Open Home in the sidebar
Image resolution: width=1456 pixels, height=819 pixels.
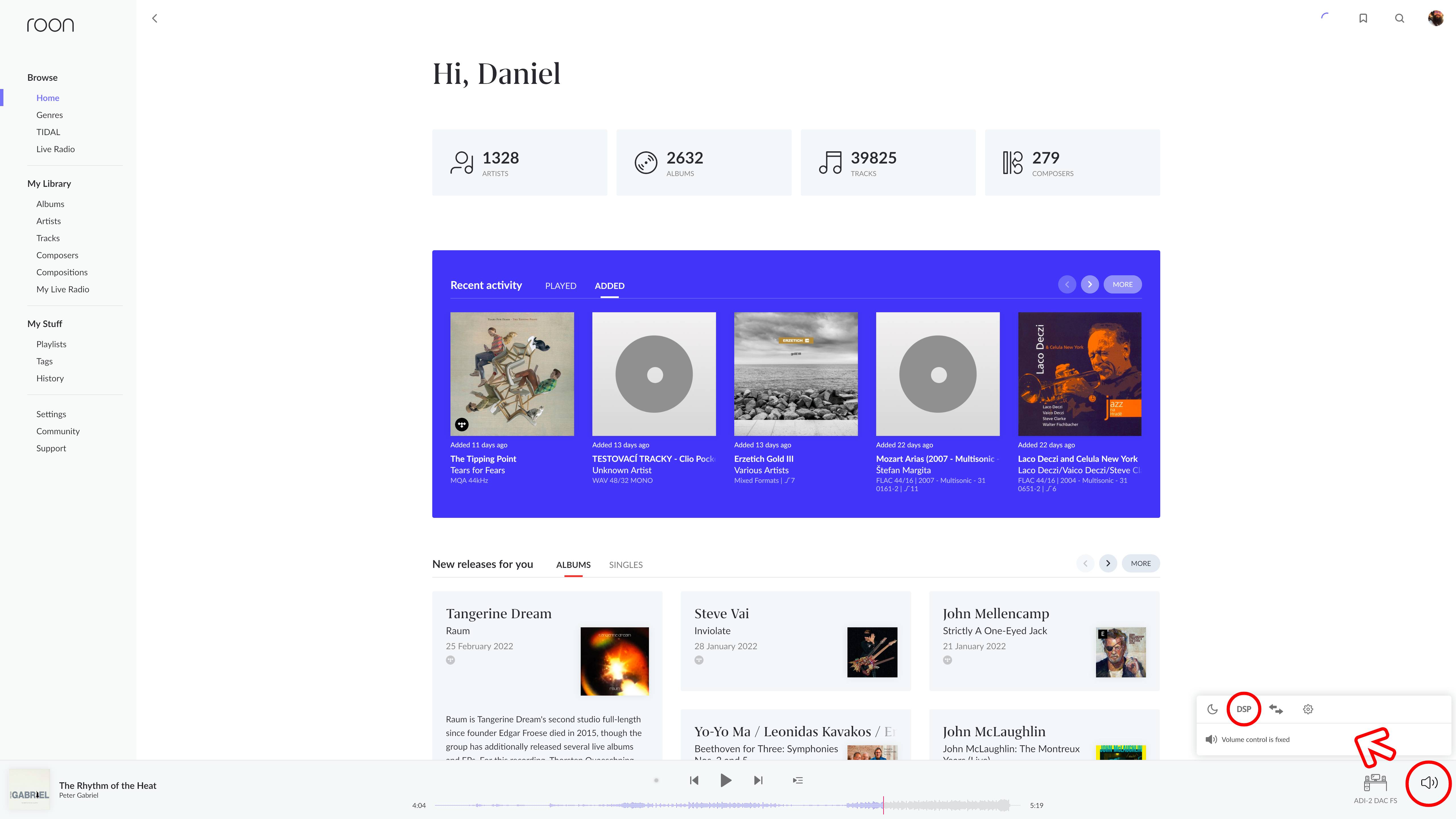point(48,98)
